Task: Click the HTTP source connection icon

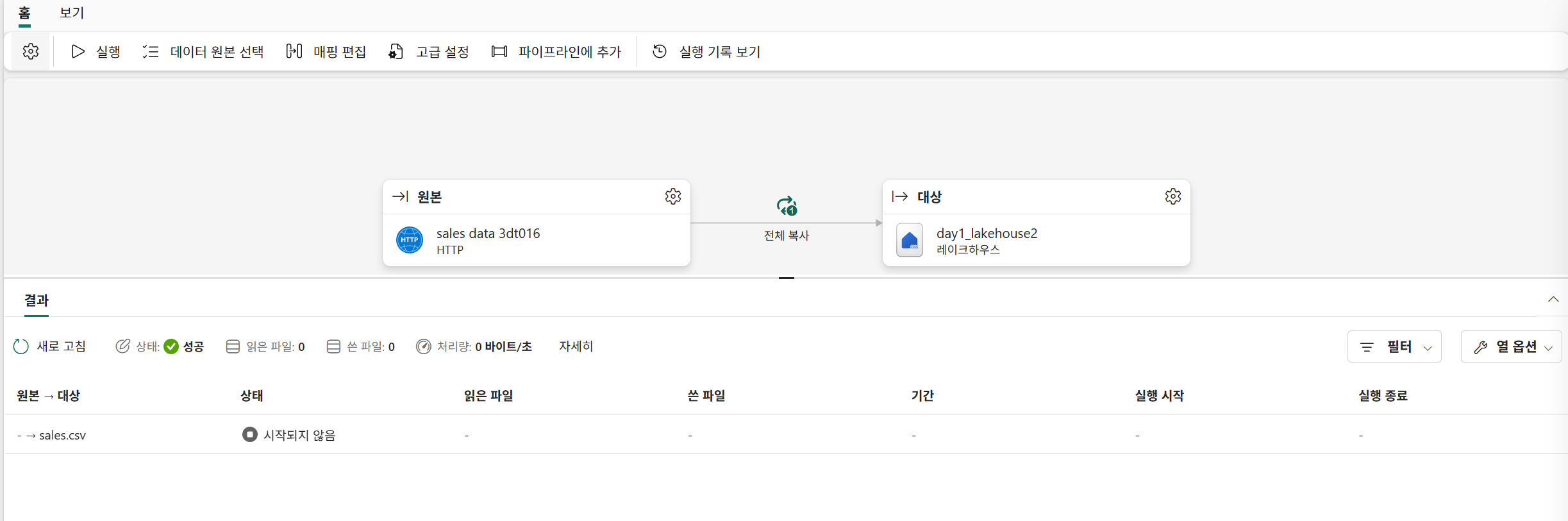Action: (x=409, y=240)
